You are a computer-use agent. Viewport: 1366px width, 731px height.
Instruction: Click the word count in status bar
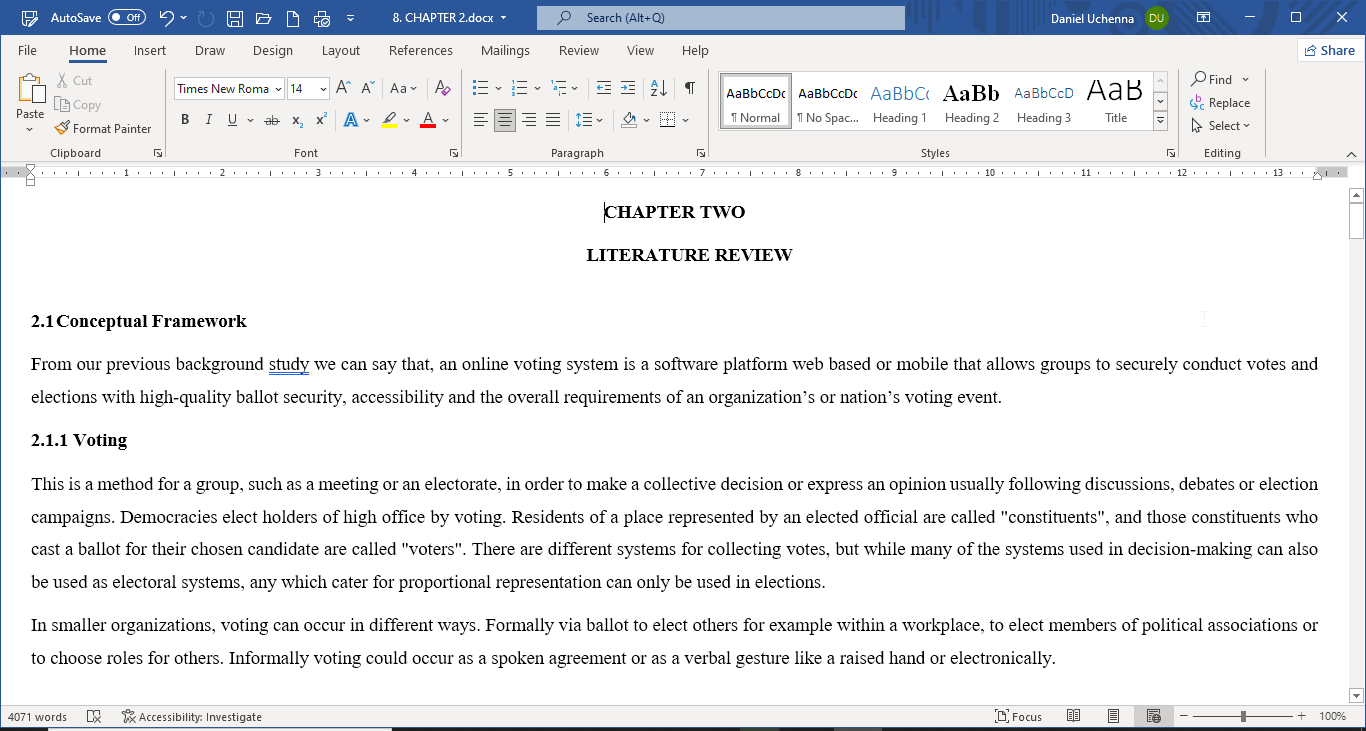(x=37, y=716)
